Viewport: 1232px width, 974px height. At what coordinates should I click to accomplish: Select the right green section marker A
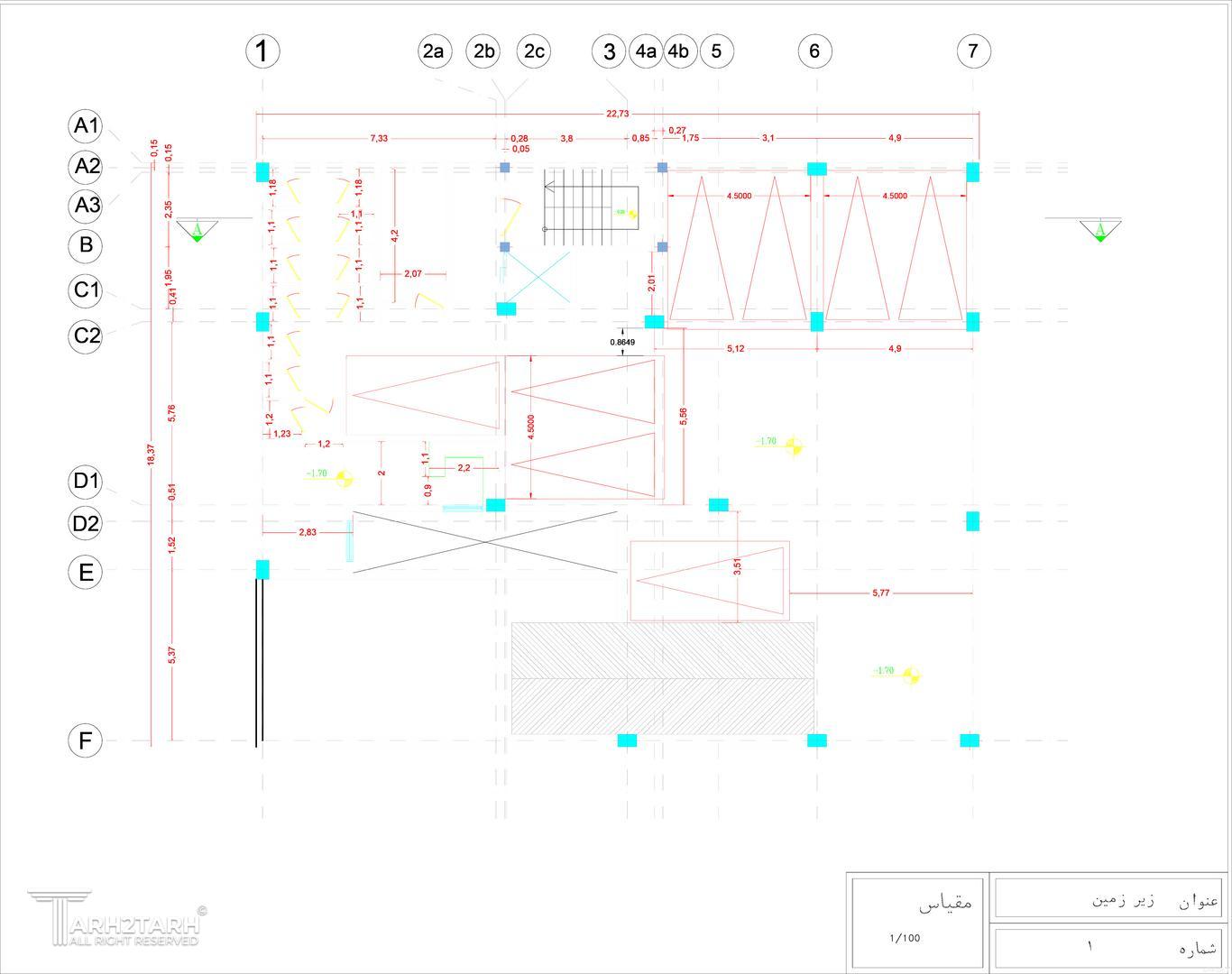[x=1100, y=231]
